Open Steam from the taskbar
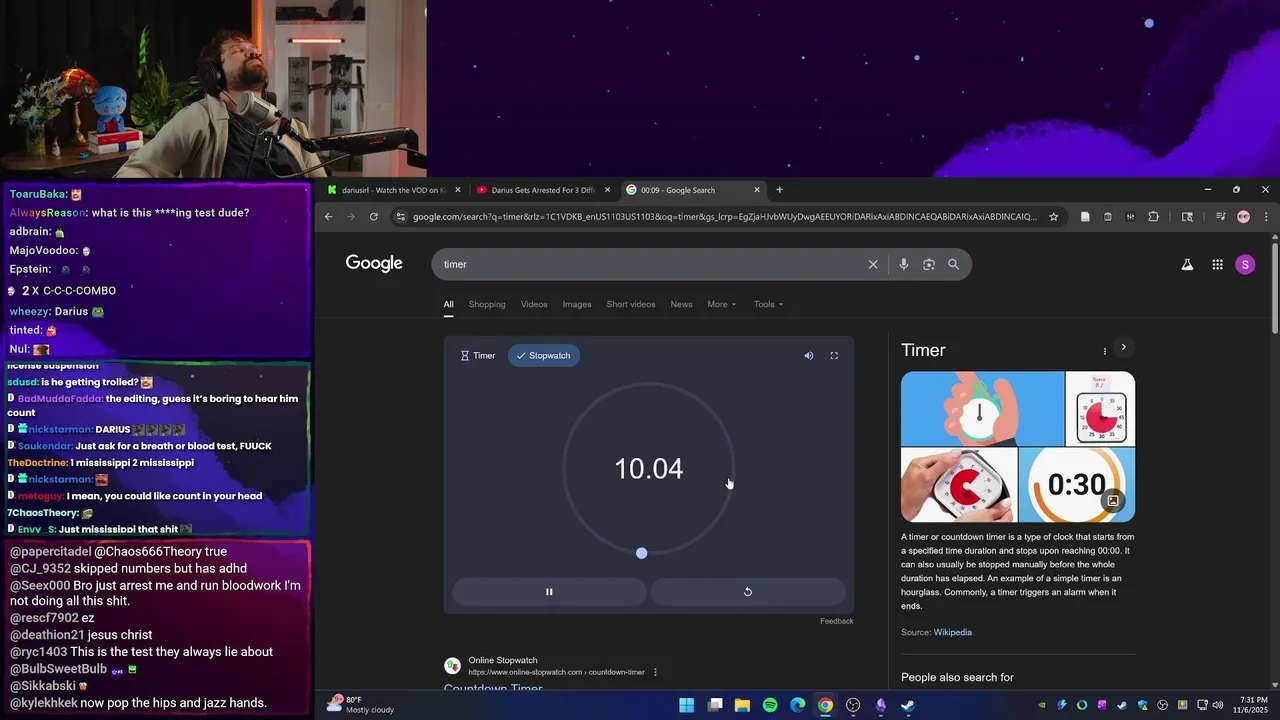This screenshot has width=1280, height=720. (908, 705)
